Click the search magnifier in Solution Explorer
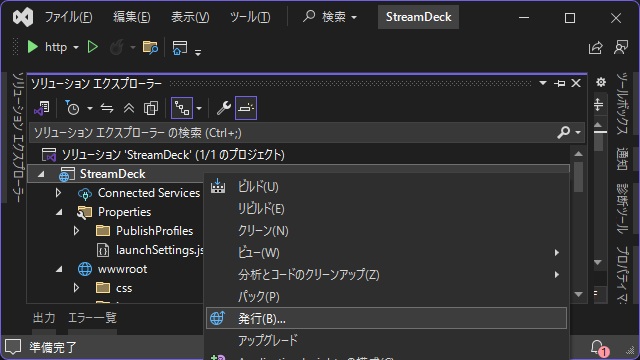This screenshot has width=640, height=360. 564,132
